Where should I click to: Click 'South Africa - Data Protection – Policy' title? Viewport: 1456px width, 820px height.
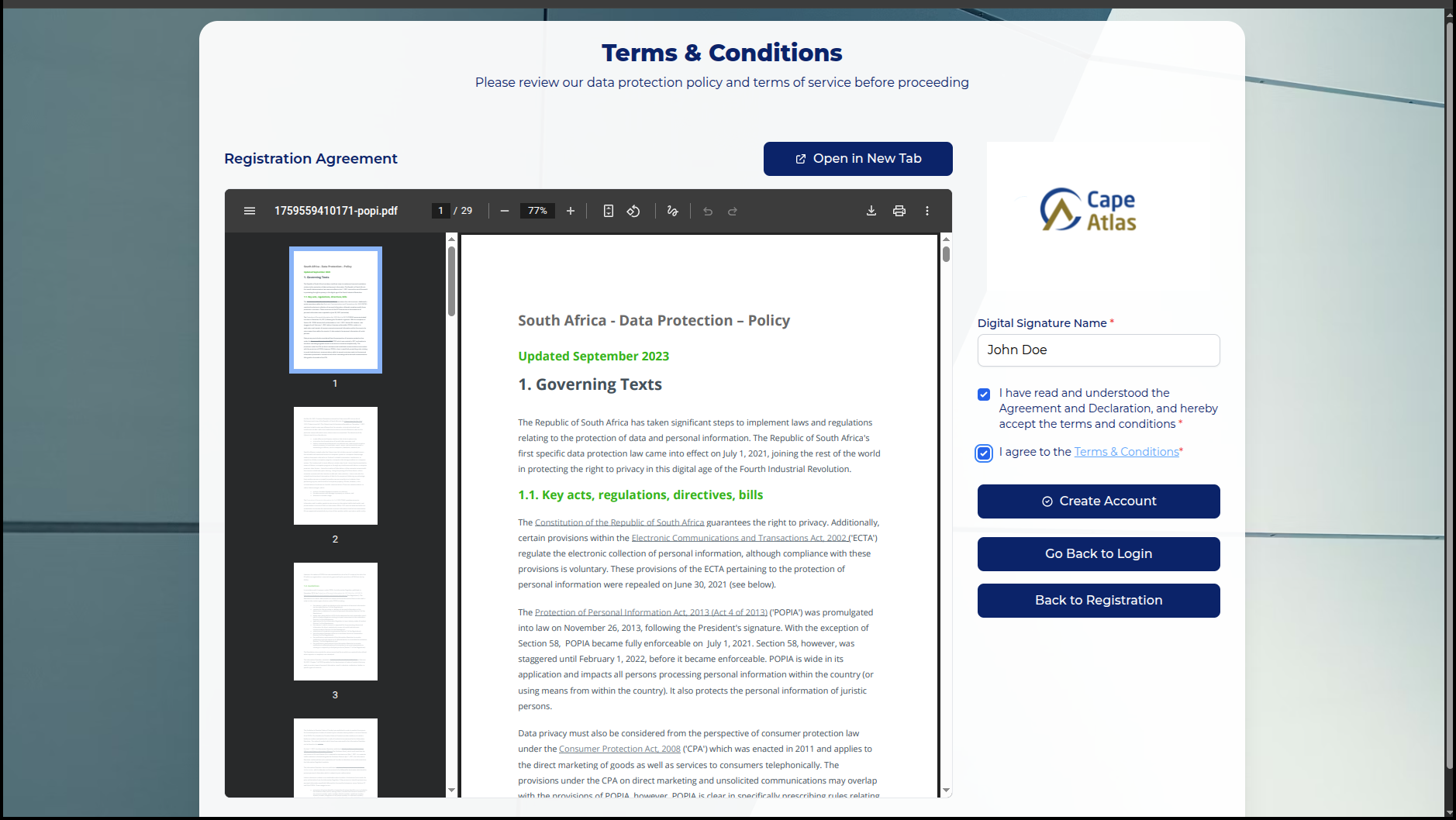tap(654, 321)
